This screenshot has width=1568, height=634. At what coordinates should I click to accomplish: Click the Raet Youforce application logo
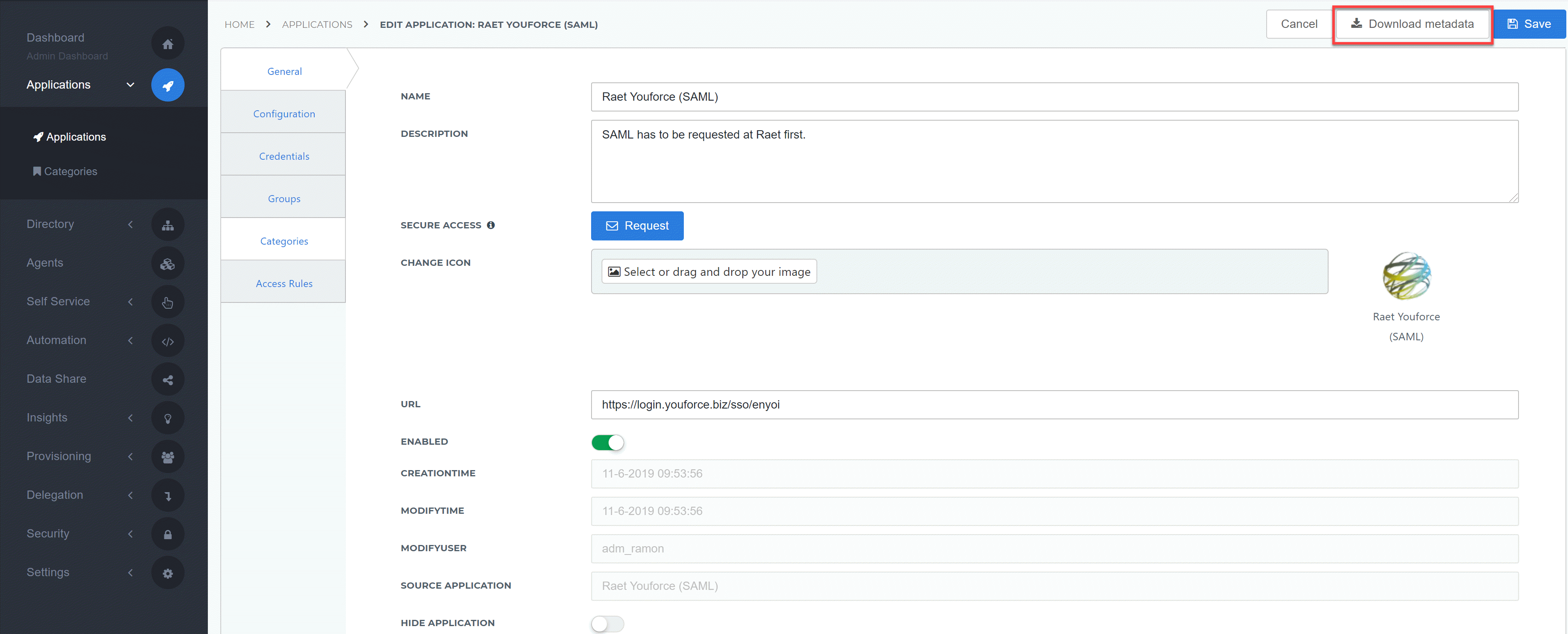[1406, 276]
